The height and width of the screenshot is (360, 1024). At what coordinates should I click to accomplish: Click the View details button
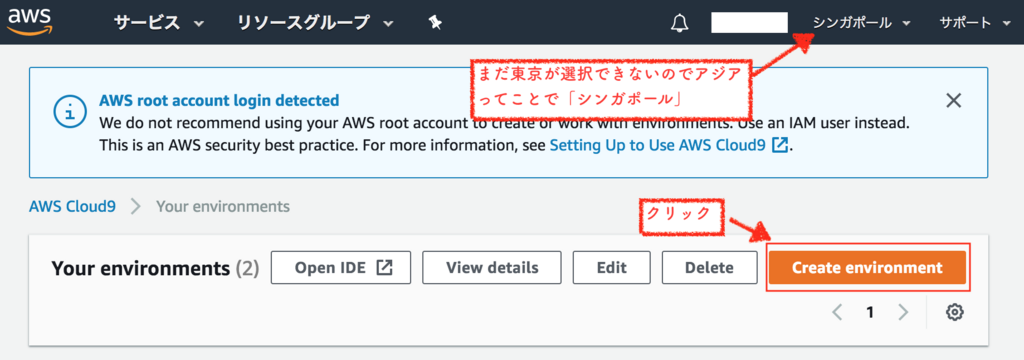pos(492,267)
